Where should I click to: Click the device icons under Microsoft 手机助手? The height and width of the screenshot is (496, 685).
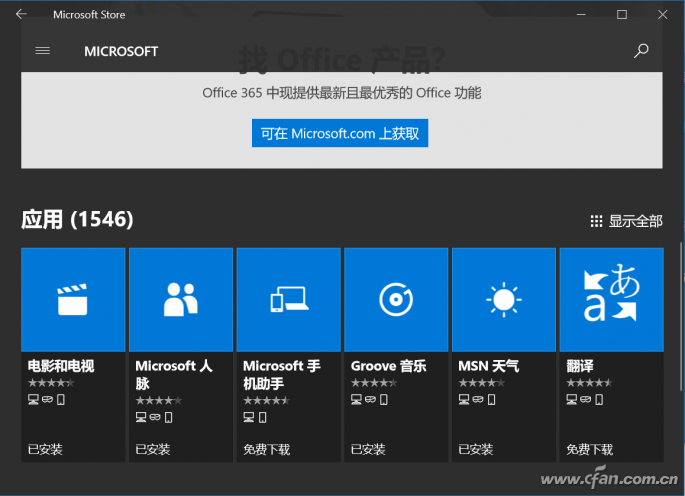[255, 417]
